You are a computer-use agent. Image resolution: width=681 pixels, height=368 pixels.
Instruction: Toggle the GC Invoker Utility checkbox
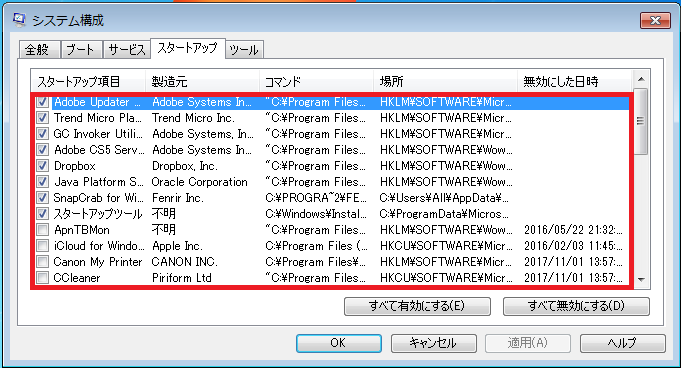point(42,134)
